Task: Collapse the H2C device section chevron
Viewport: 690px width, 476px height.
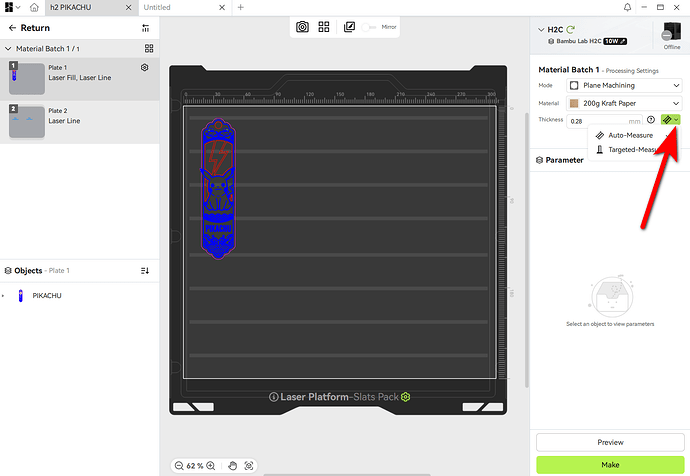Action: (541, 29)
